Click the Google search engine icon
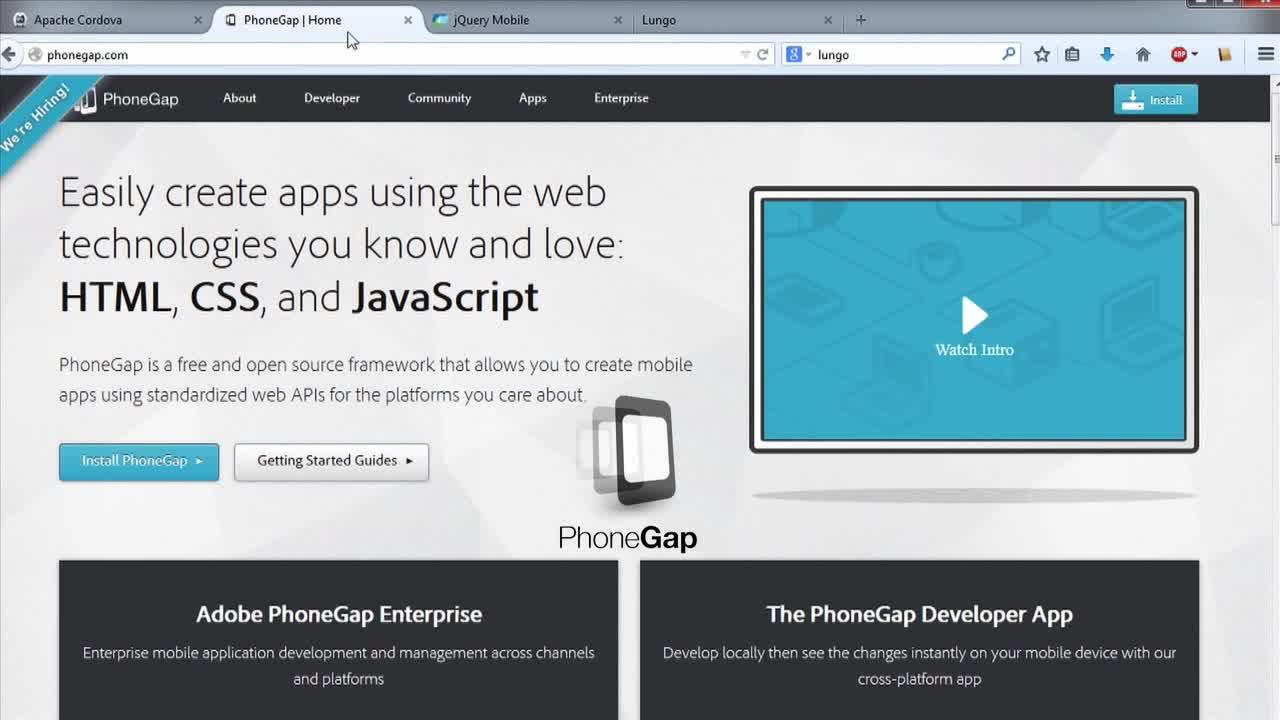Screen dimensions: 1280x720 pyautogui.click(x=794, y=55)
